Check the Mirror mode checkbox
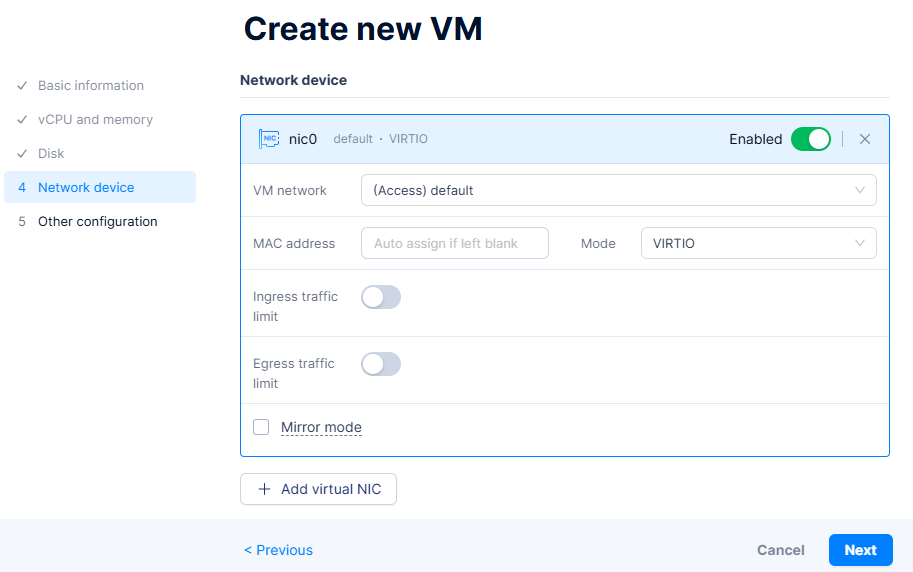Image resolution: width=913 pixels, height=572 pixels. click(x=261, y=427)
